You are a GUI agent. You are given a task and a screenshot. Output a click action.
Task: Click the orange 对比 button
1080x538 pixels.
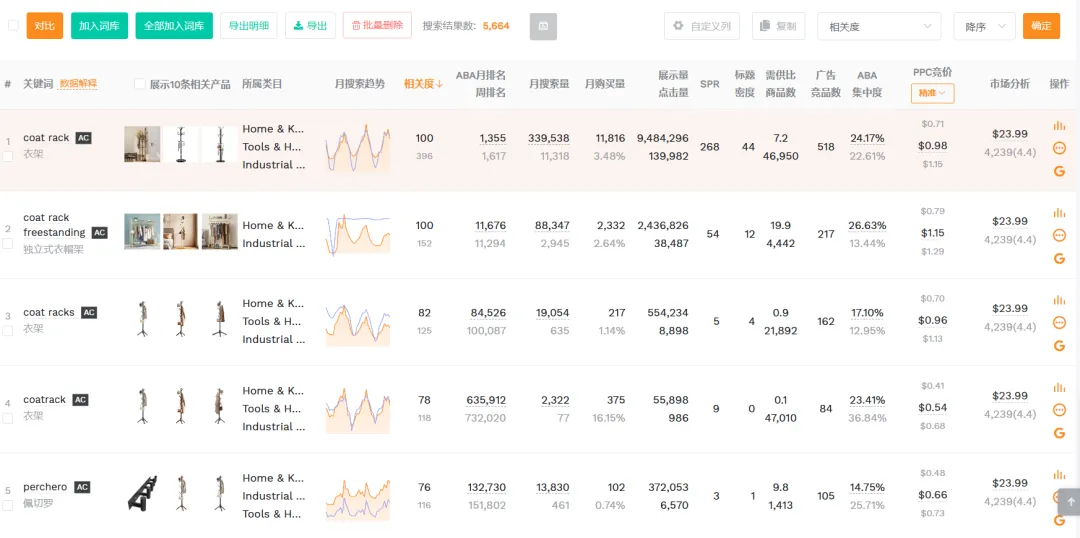tap(45, 26)
